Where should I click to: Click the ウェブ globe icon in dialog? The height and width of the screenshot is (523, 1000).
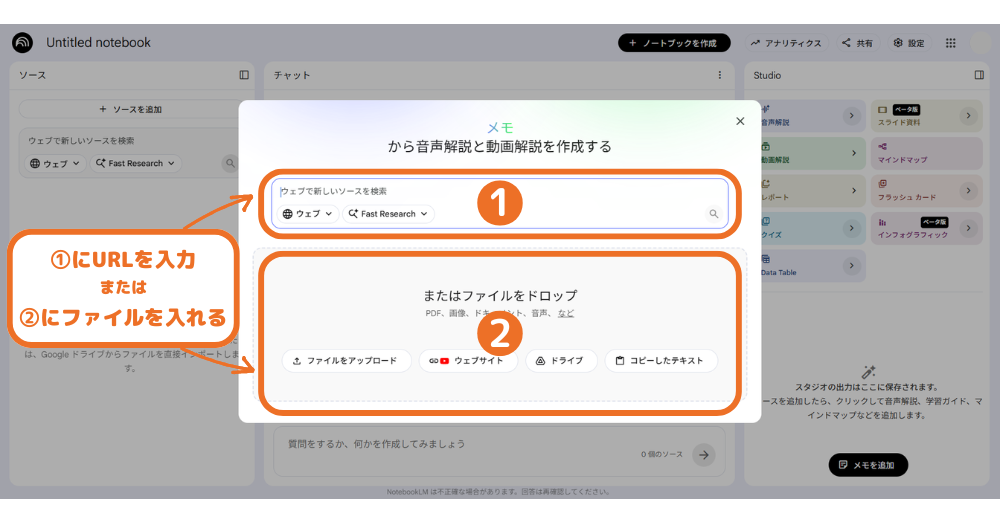(x=288, y=214)
